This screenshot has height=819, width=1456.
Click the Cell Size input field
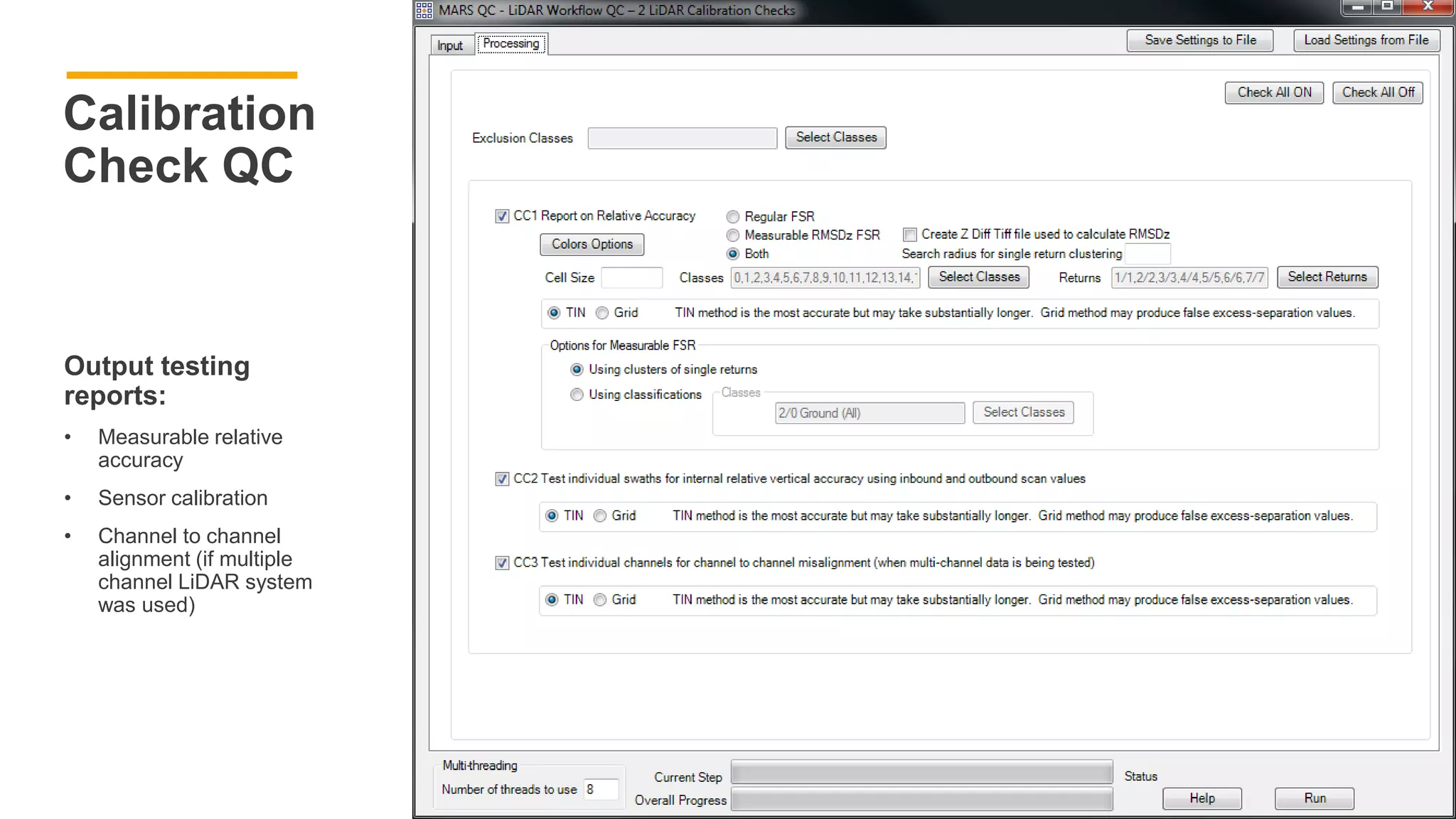[631, 278]
